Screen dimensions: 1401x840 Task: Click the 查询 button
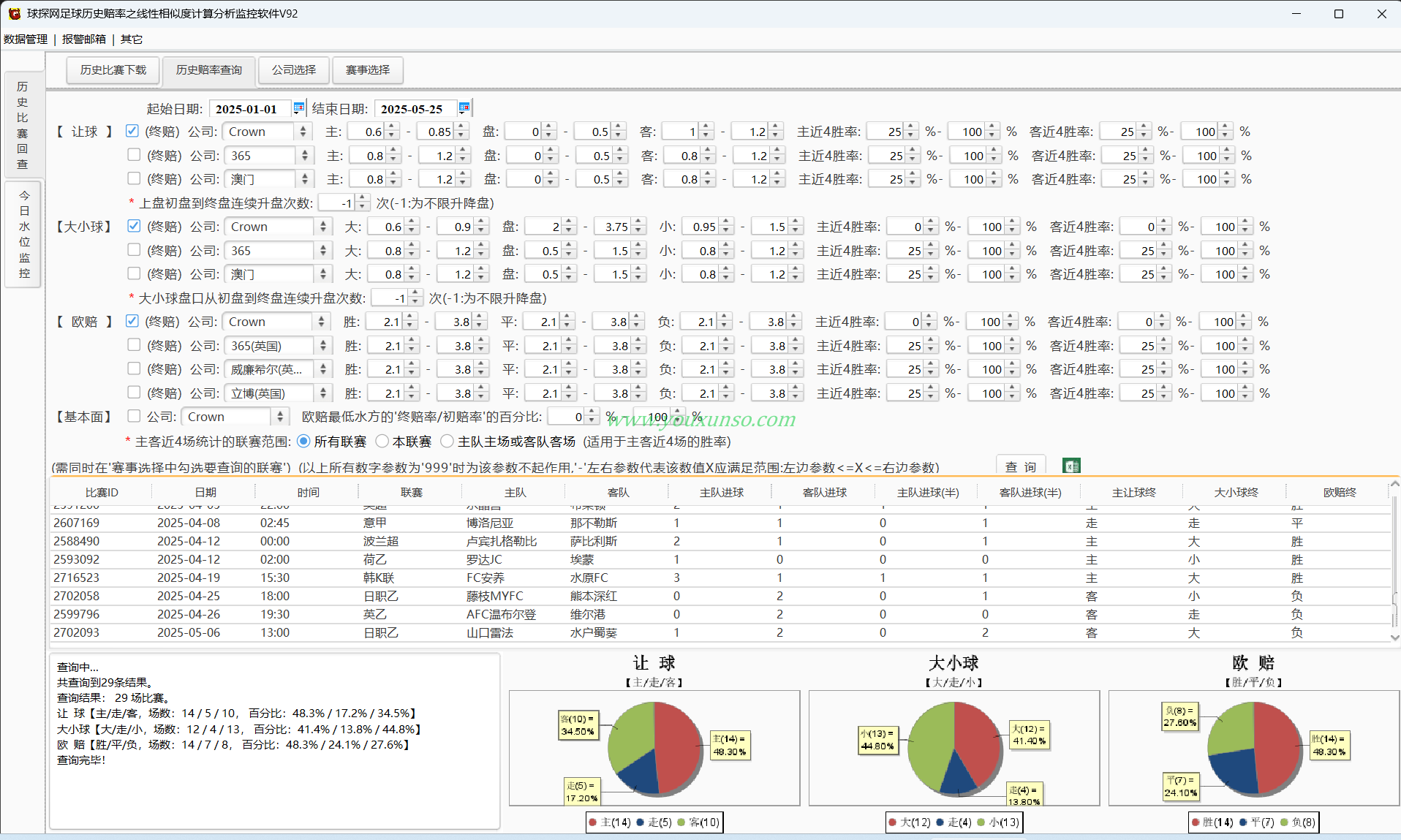coord(1021,466)
